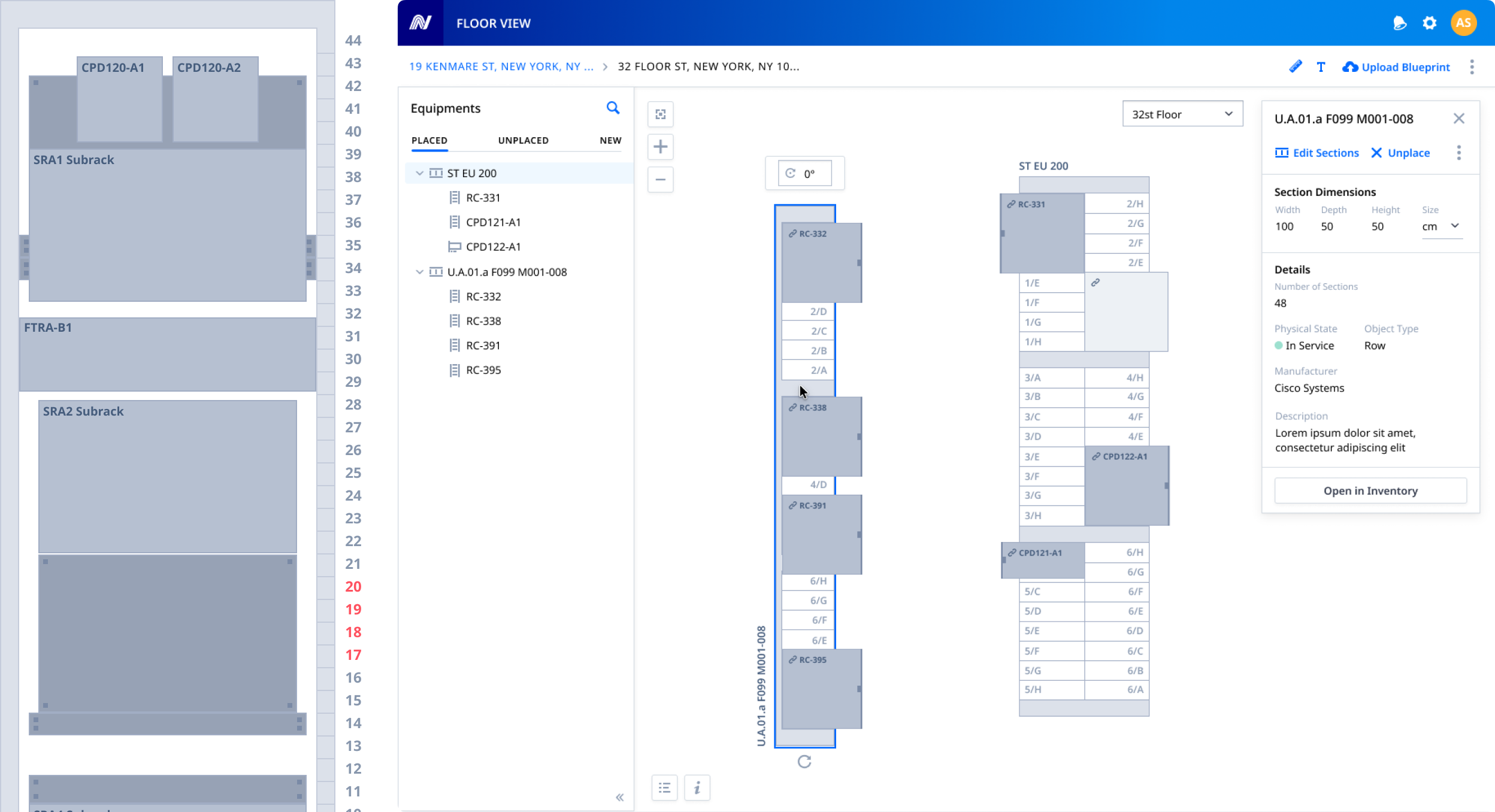Click the list view icon below canvas
This screenshot has width=1495, height=812.
(x=665, y=787)
